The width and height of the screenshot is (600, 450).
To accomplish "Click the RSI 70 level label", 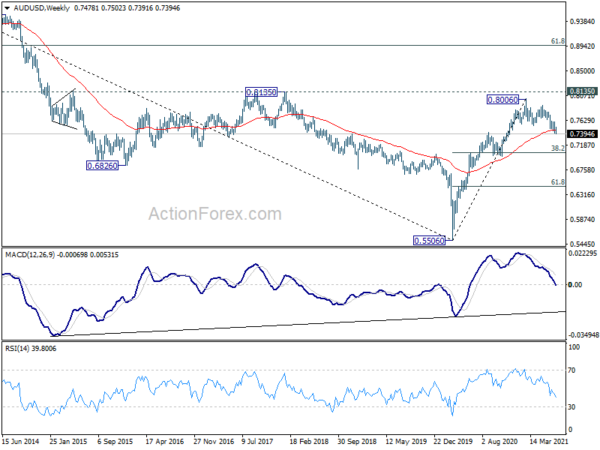I will point(572,371).
